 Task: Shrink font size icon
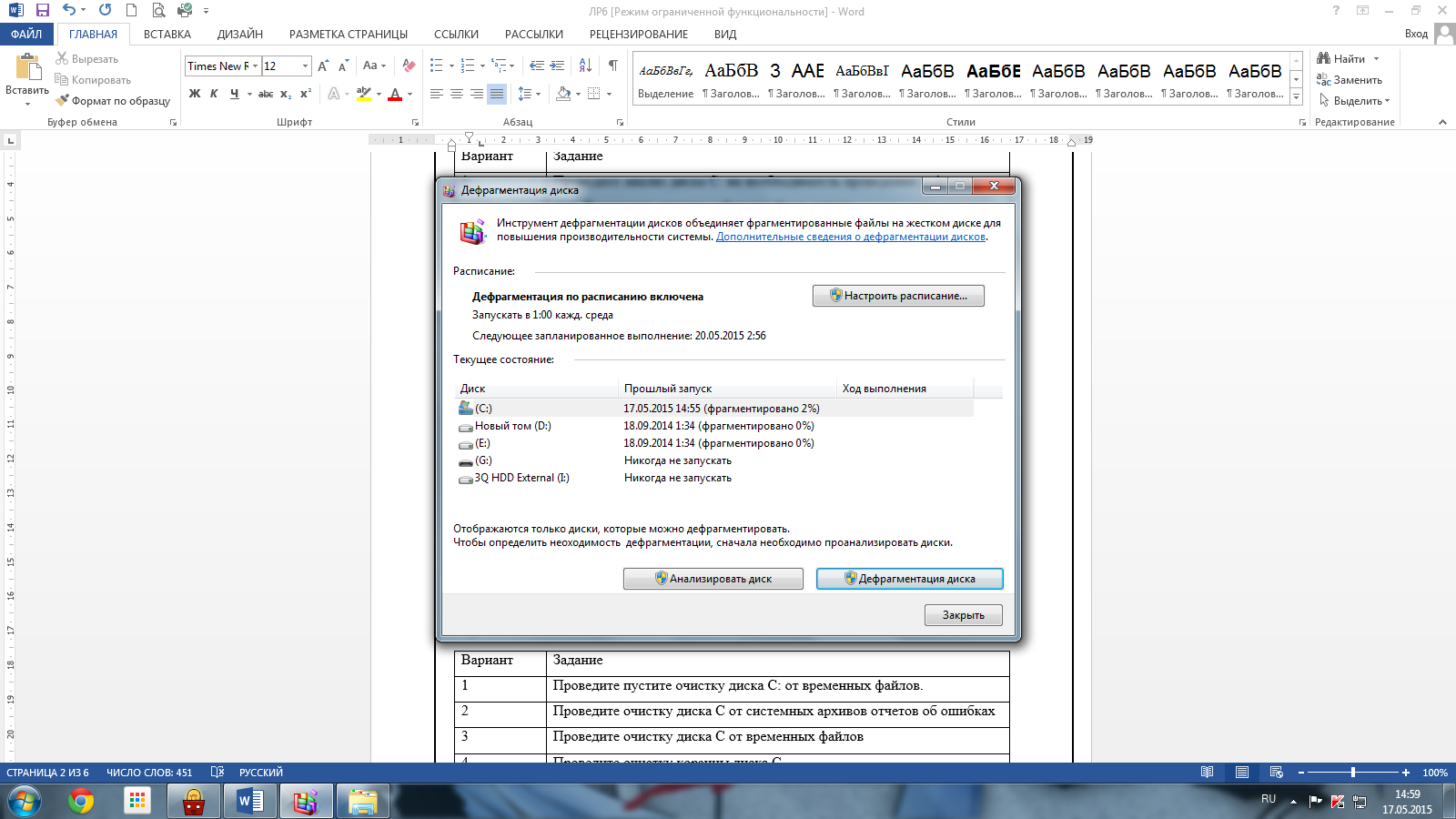(343, 66)
